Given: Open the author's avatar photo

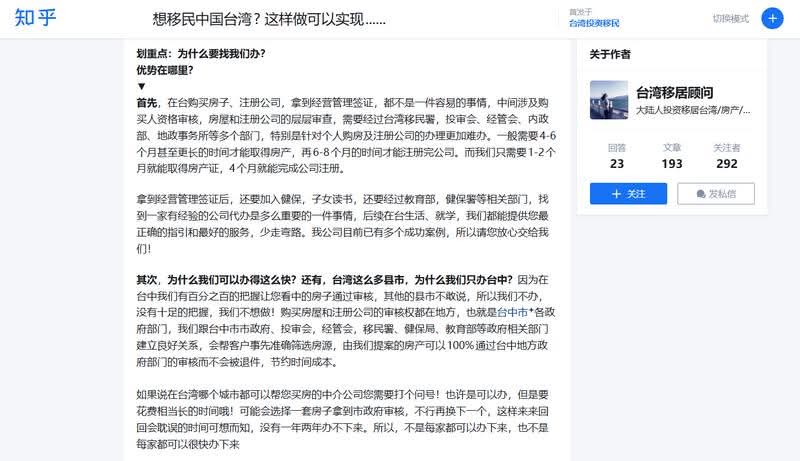Looking at the screenshot, I should pyautogui.click(x=609, y=100).
